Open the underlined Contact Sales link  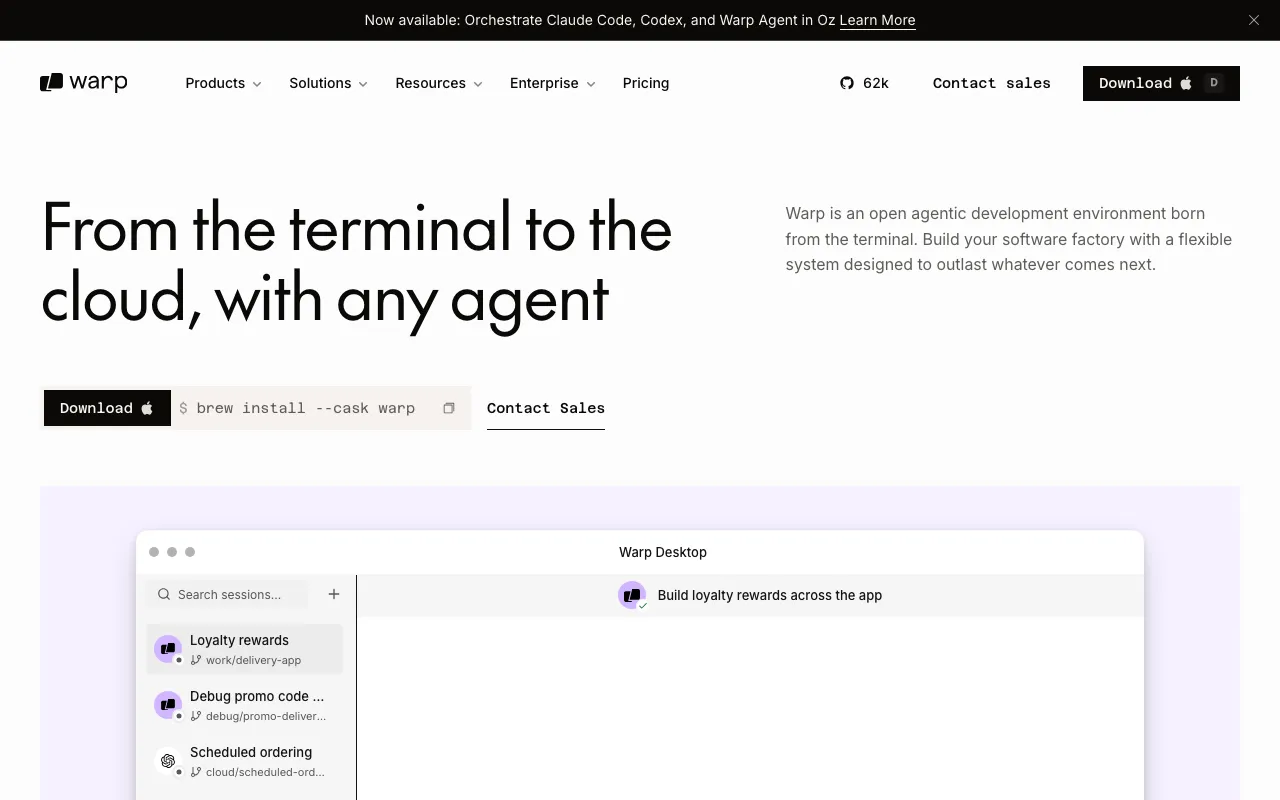click(x=546, y=408)
